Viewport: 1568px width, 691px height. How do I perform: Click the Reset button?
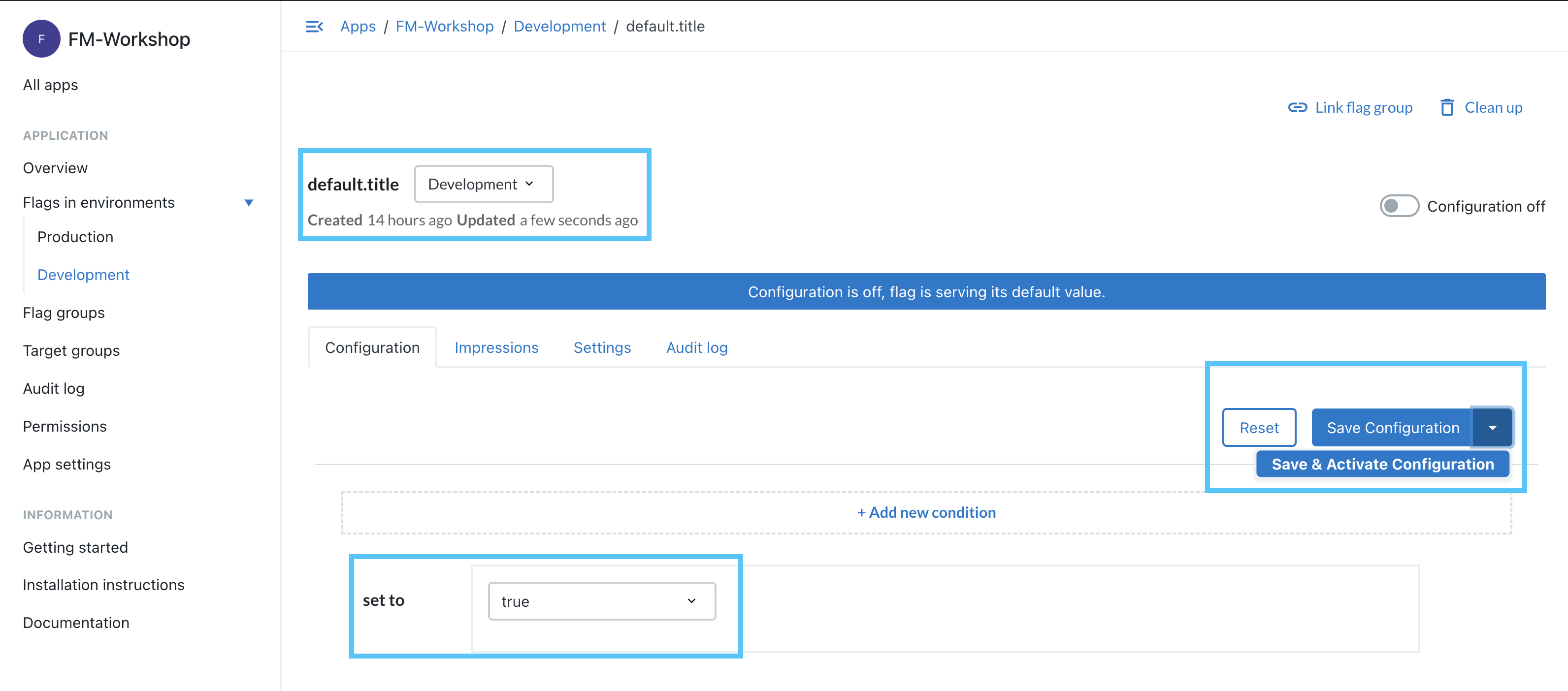tap(1259, 428)
